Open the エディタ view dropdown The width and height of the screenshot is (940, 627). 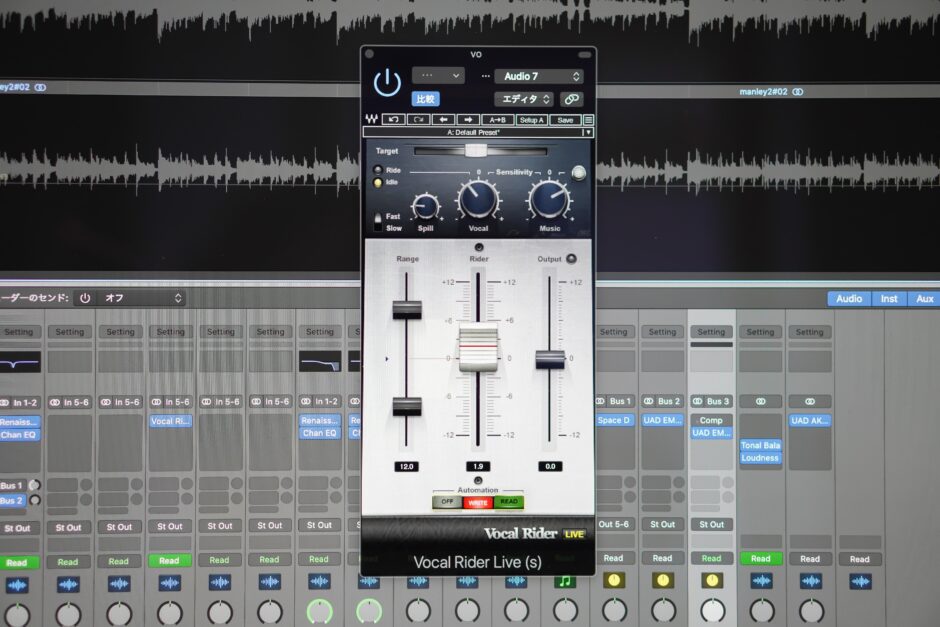point(524,99)
